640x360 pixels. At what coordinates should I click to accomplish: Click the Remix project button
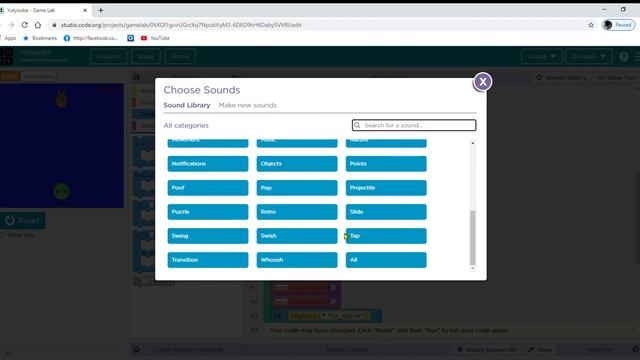[x=180, y=56]
